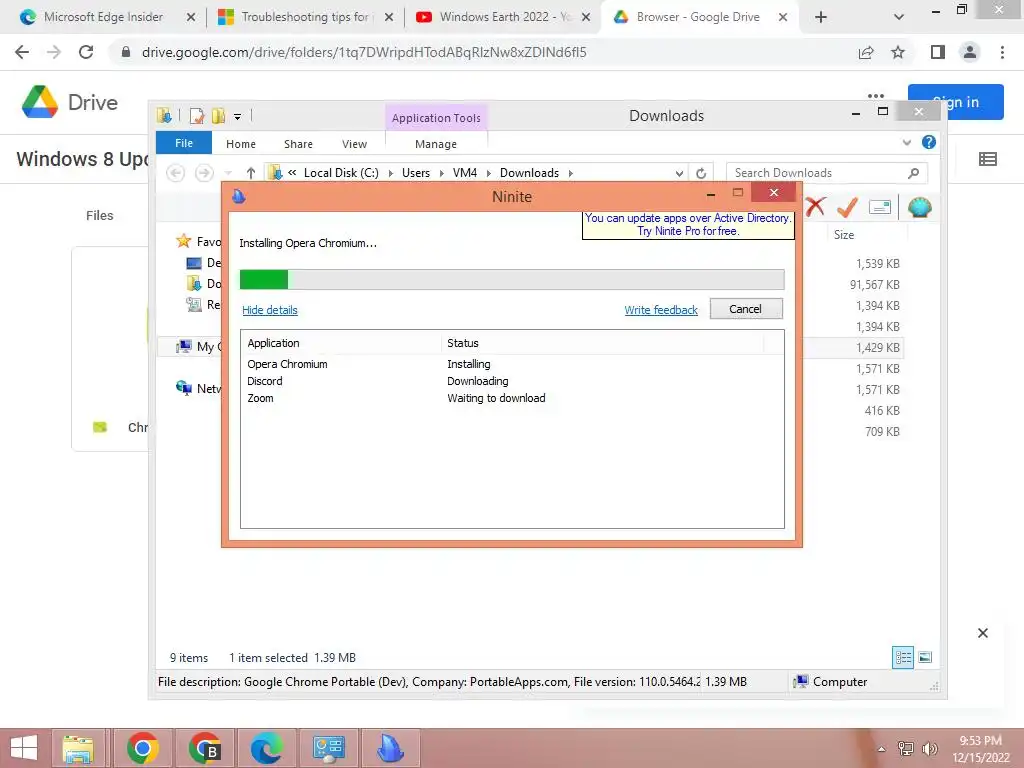Click Explorer forward navigation arrow
Screen dimensions: 1024x768
tap(204, 173)
